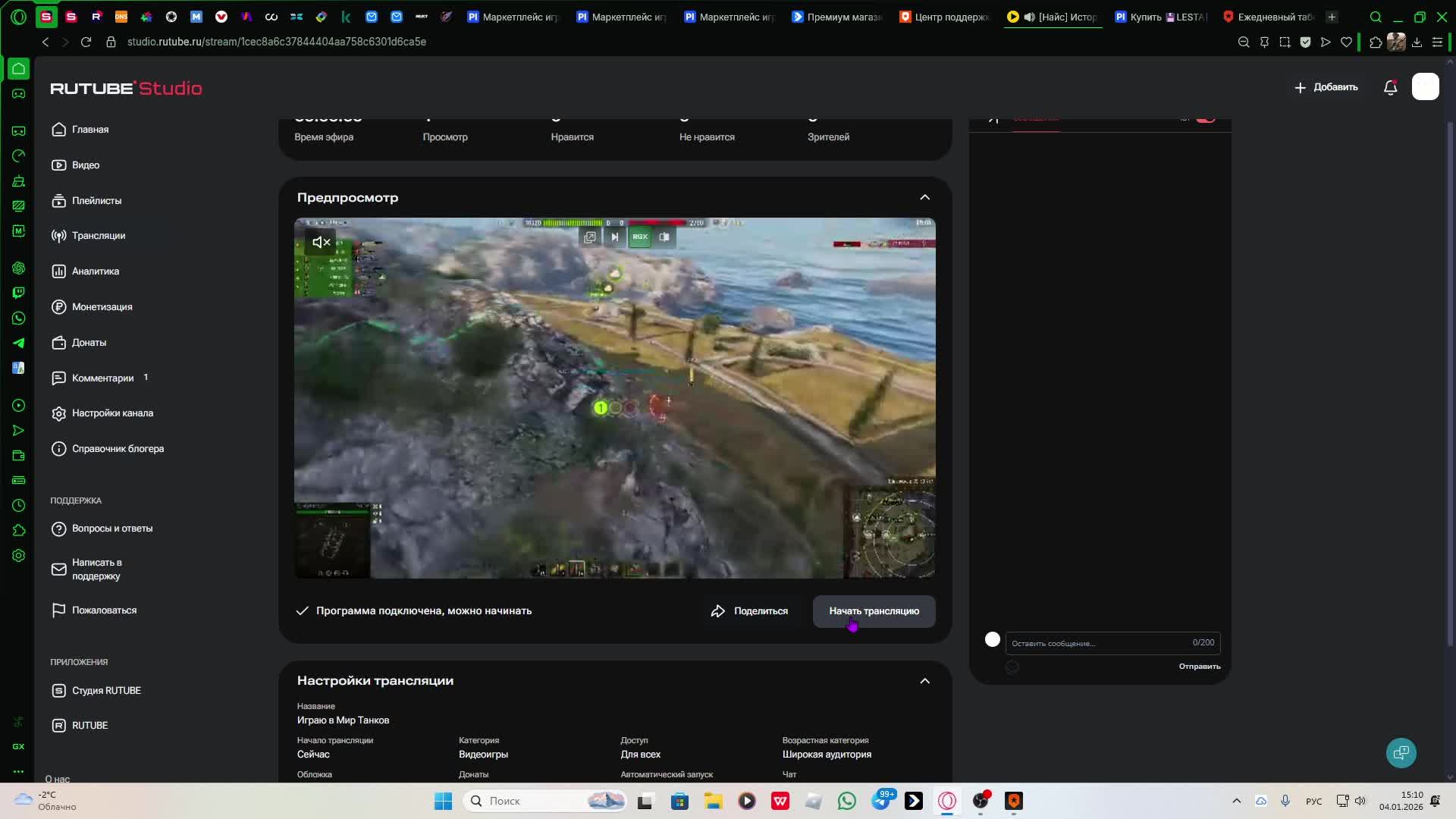This screenshot has height=819, width=1456.
Task: Click Написать в поддержку
Action: click(x=86, y=570)
